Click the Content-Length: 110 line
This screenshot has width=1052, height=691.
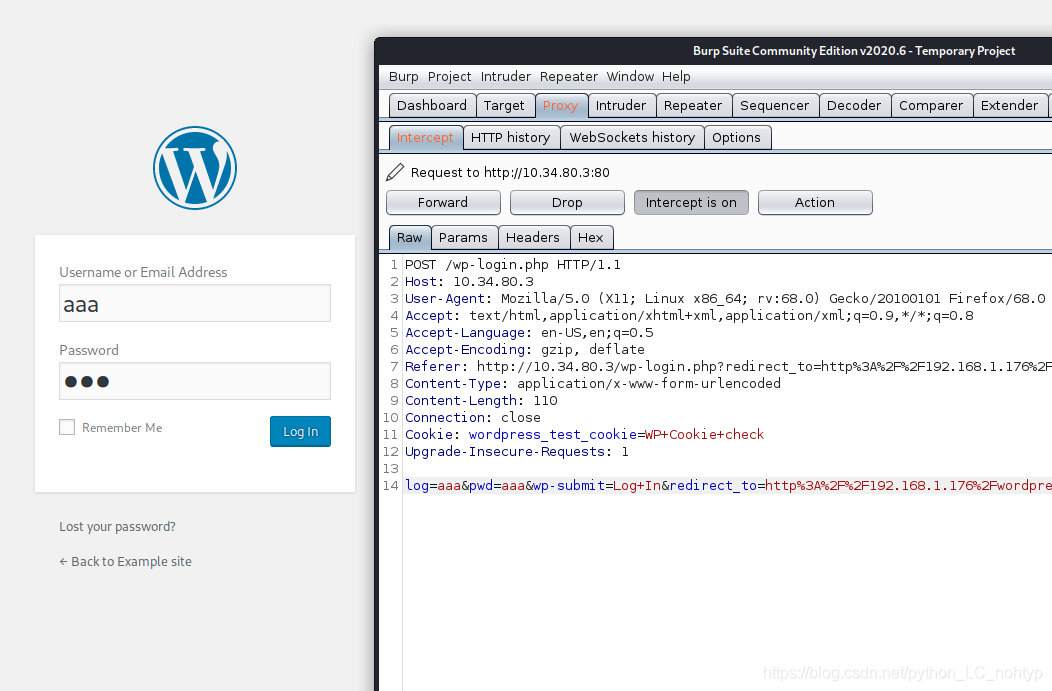(481, 401)
